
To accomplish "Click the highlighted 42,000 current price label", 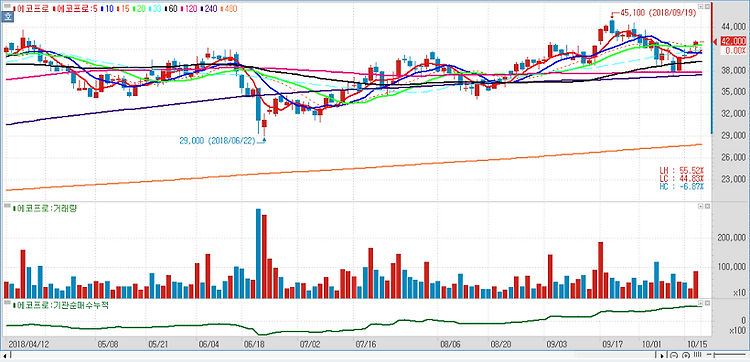I will point(733,42).
